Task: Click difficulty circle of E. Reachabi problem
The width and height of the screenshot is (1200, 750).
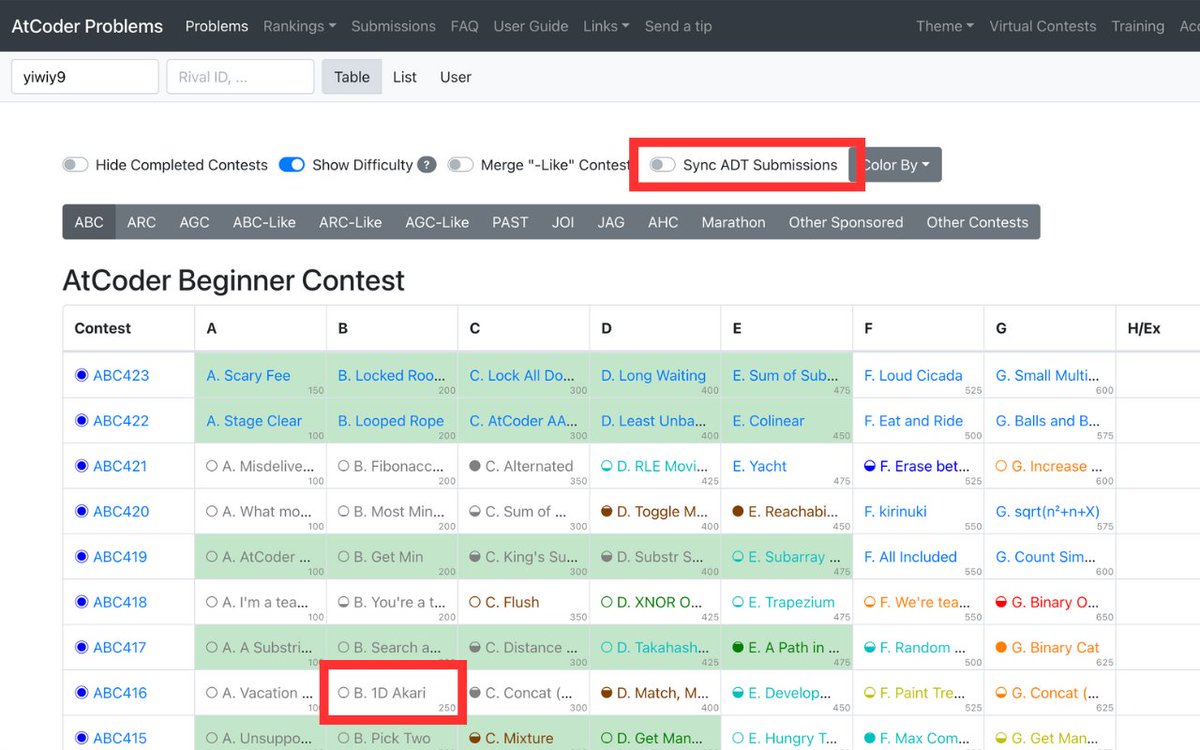Action: (738, 512)
